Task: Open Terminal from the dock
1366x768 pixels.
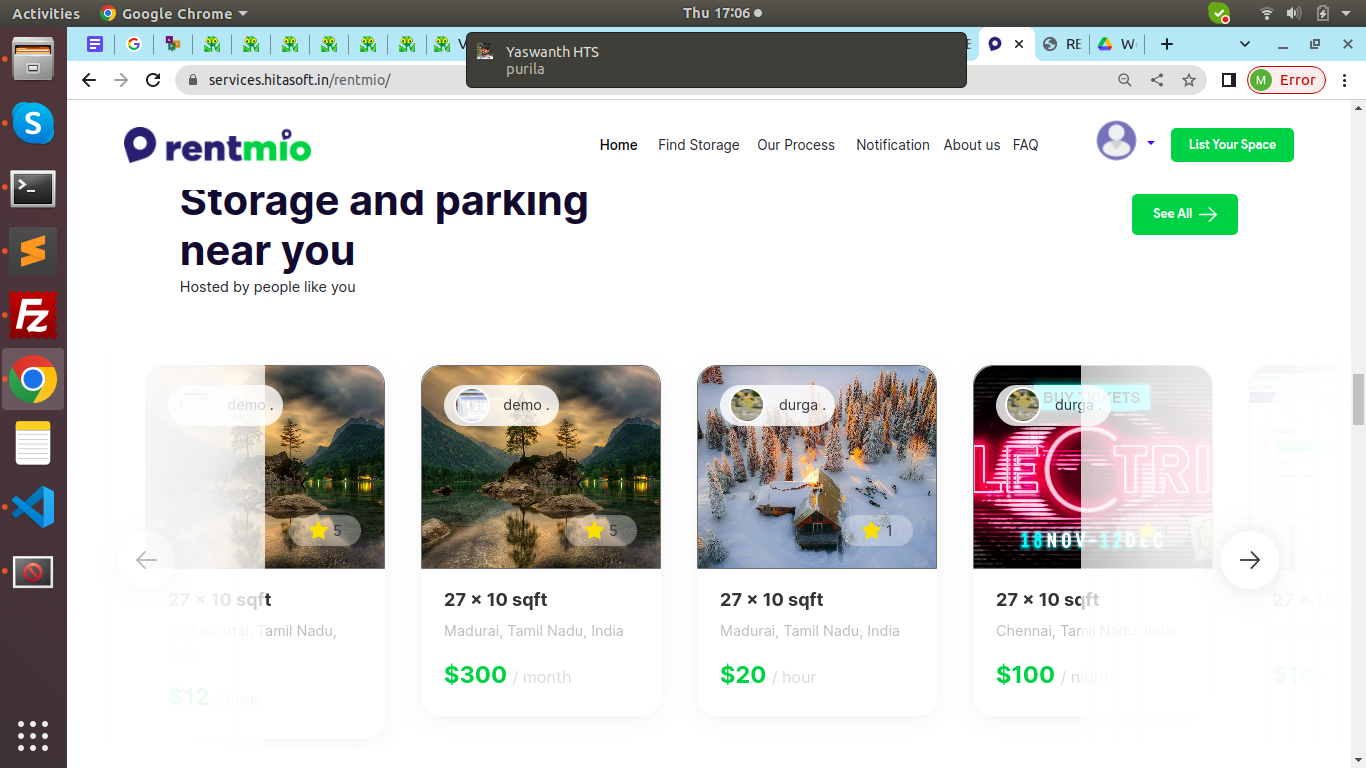Action: click(33, 188)
